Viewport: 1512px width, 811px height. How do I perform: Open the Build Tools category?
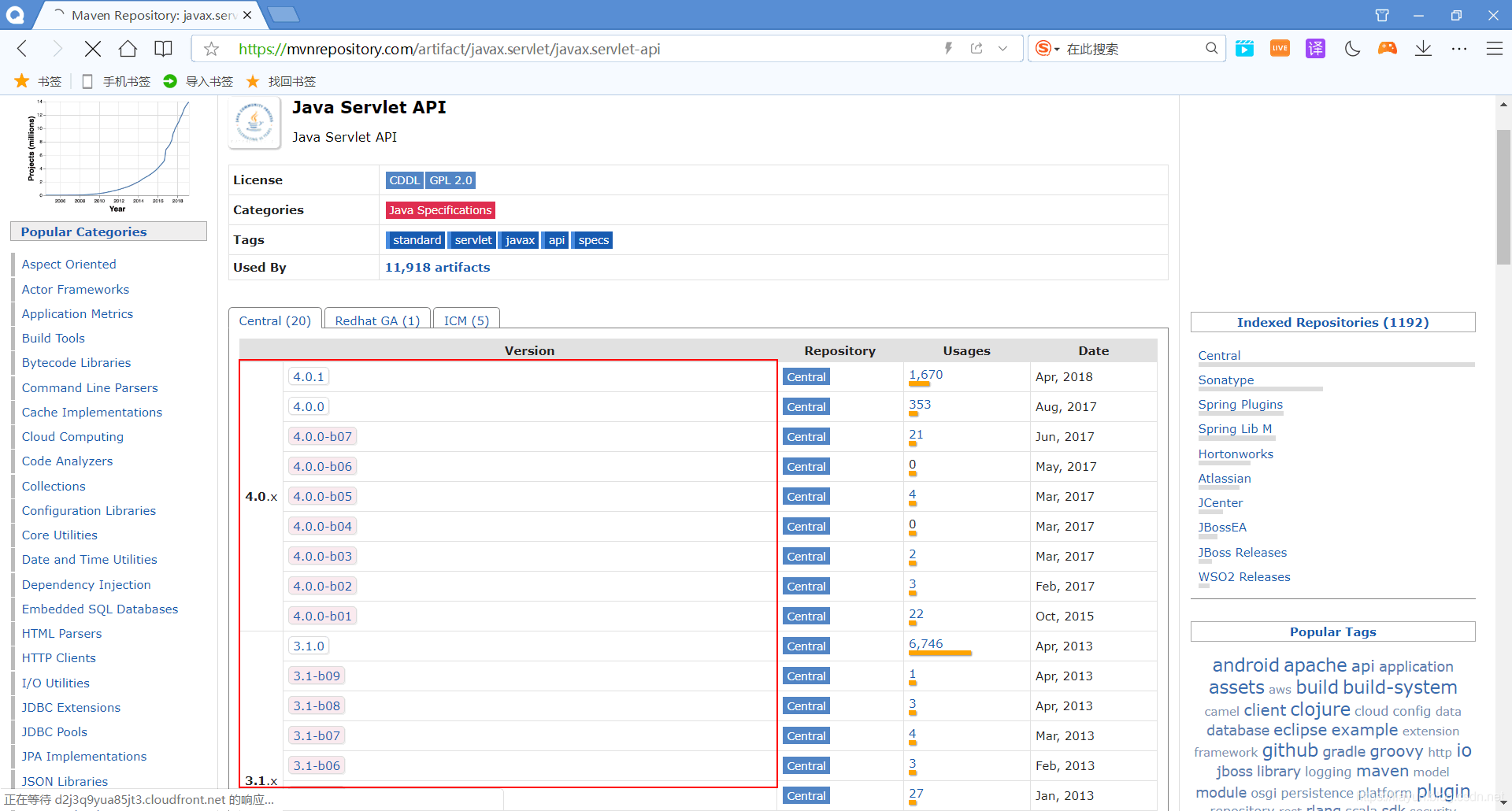53,339
